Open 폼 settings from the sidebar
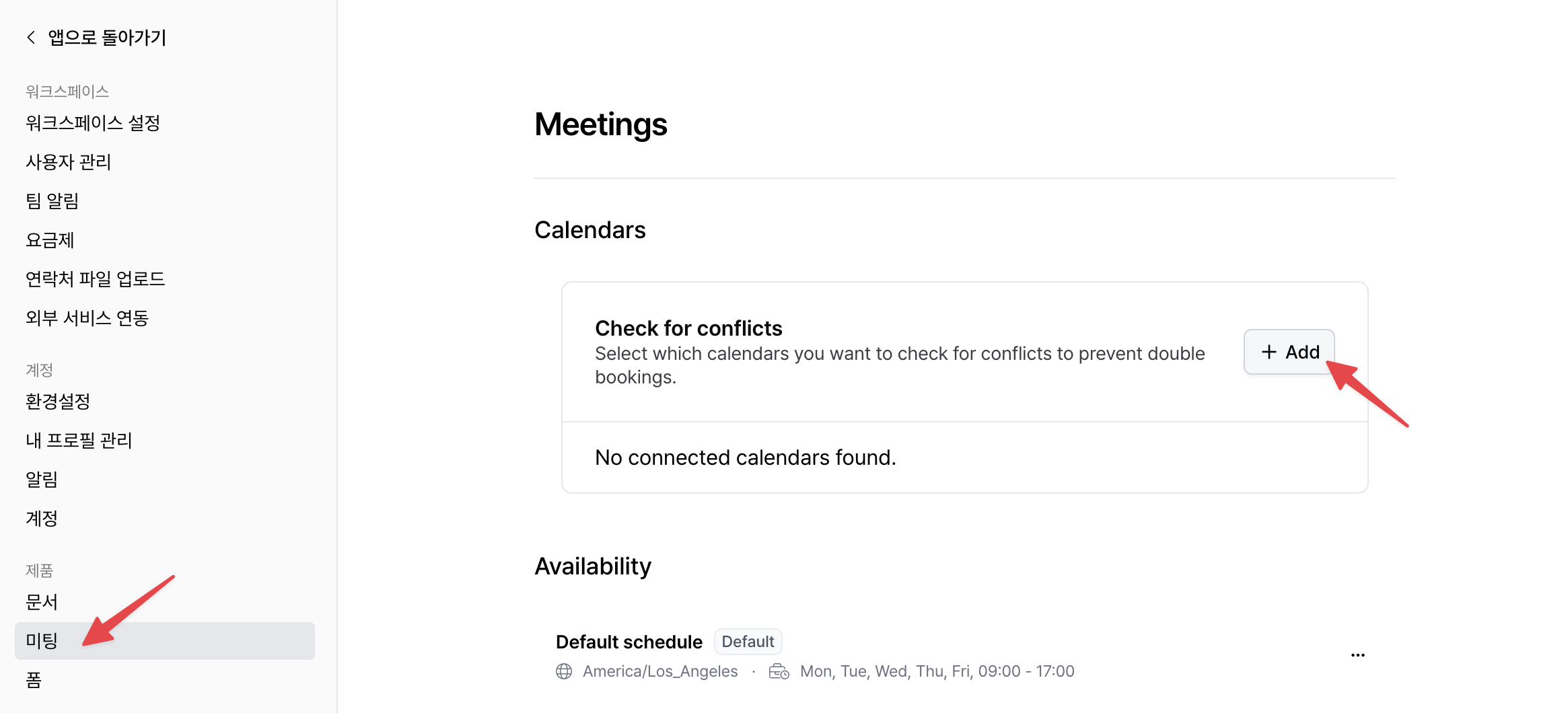1568x713 pixels. [34, 680]
